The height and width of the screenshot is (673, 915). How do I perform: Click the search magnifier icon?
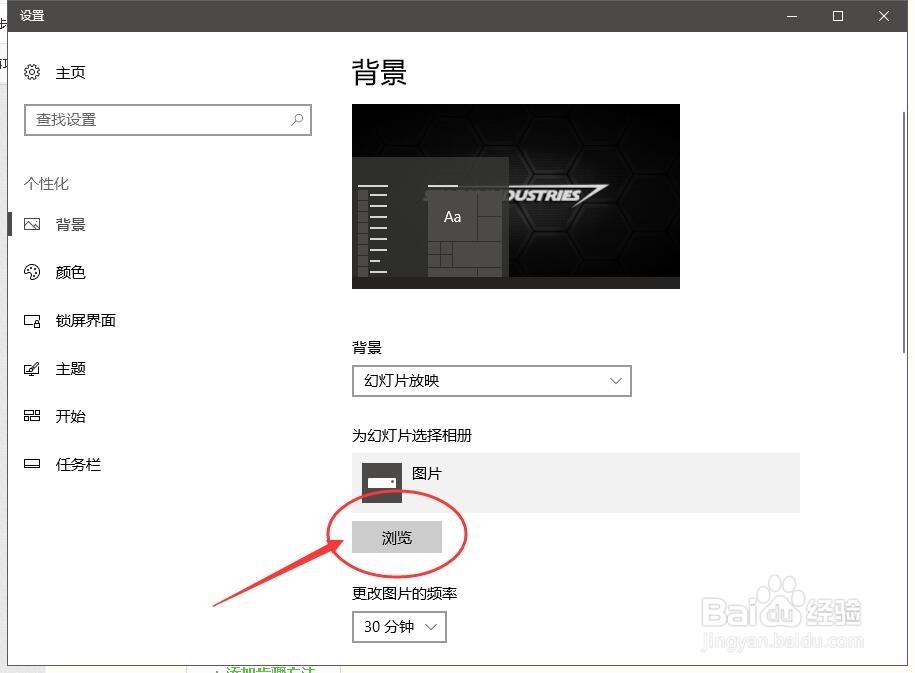(x=297, y=120)
